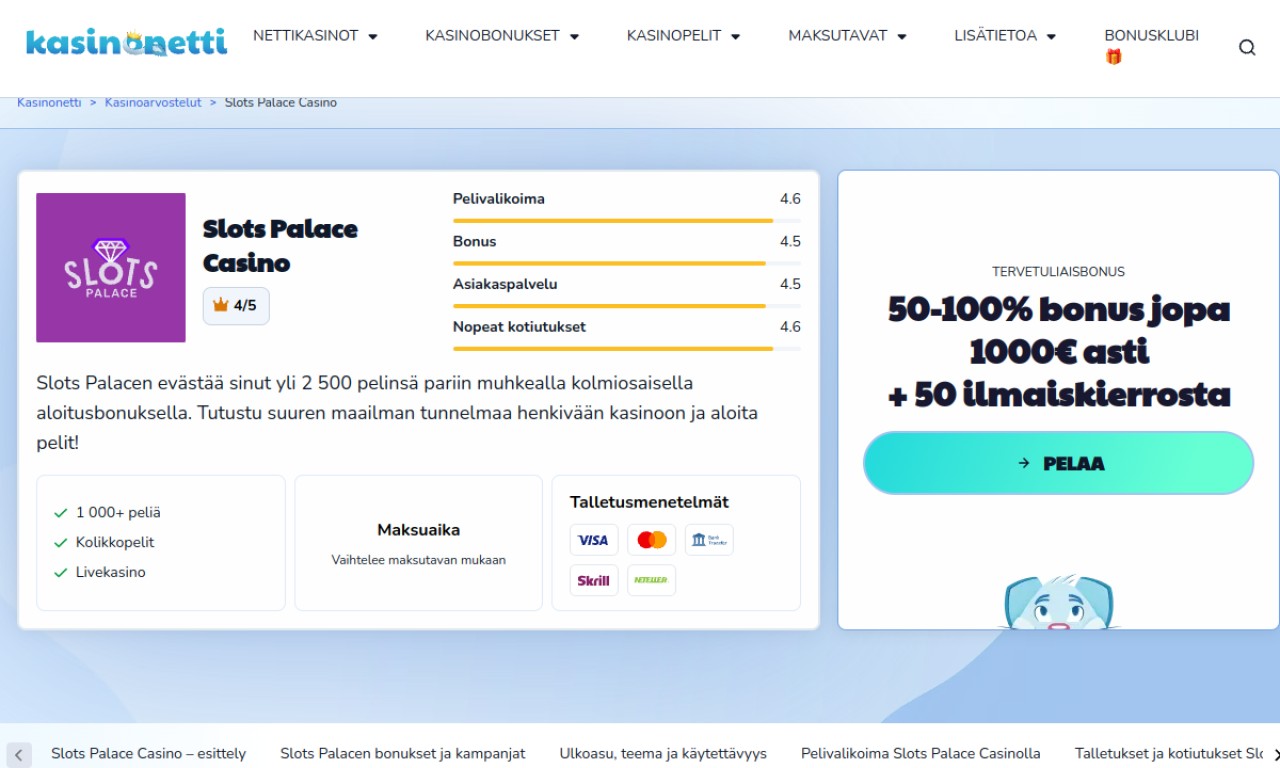The width and height of the screenshot is (1280, 768).
Task: Jump to Slots Palace Casino – esittely section
Action: tap(148, 754)
